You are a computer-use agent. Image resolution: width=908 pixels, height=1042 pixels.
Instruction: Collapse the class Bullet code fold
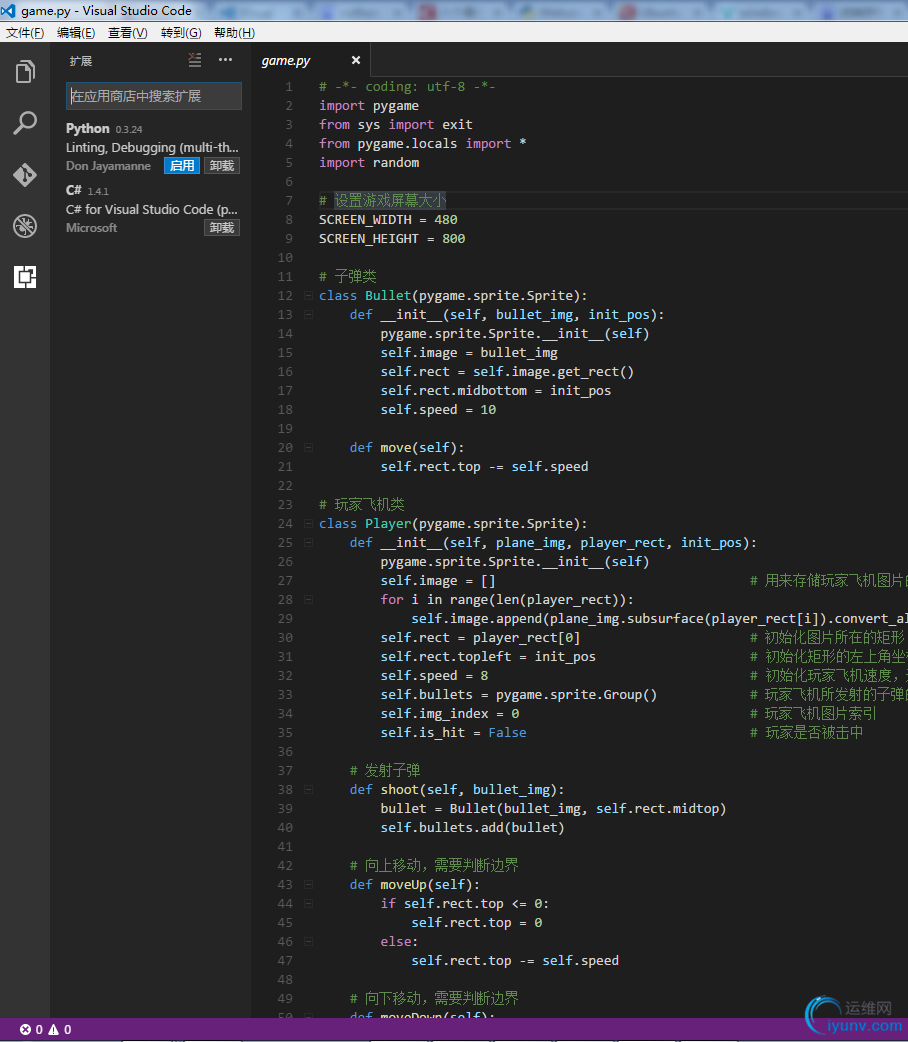click(308, 296)
